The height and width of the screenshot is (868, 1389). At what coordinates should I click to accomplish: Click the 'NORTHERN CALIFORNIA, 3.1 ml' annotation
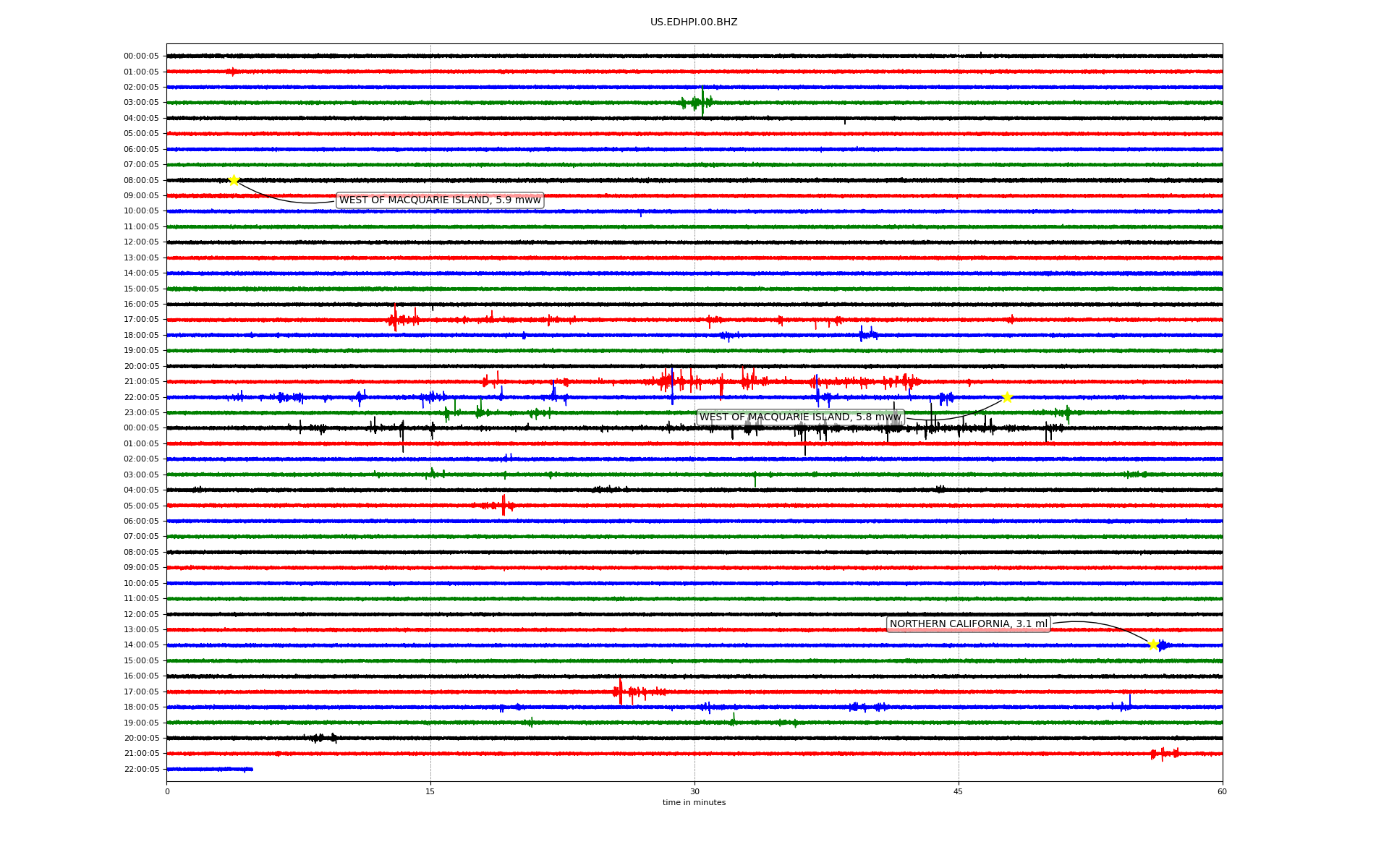pos(968,624)
